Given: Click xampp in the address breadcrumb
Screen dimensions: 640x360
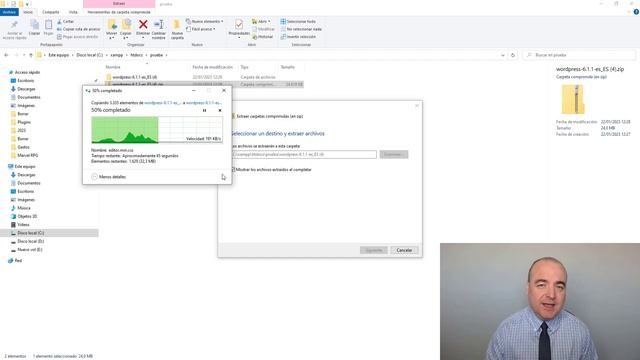Looking at the screenshot, I should pos(117,55).
